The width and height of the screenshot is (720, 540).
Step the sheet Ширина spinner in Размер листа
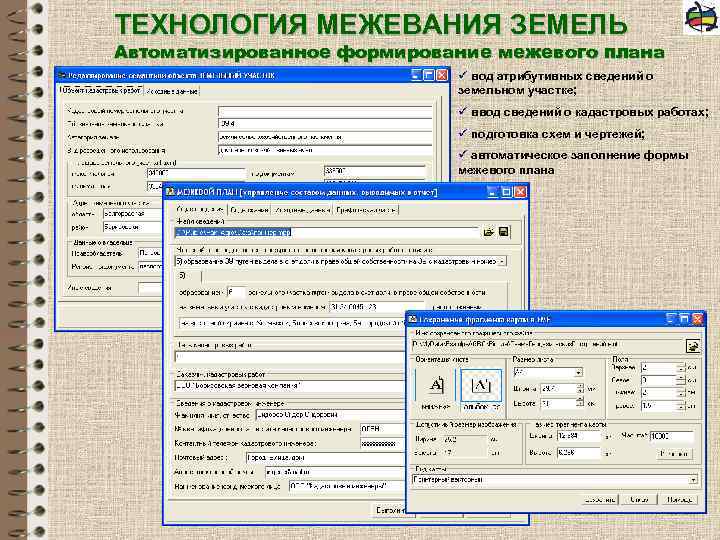[x=580, y=388]
